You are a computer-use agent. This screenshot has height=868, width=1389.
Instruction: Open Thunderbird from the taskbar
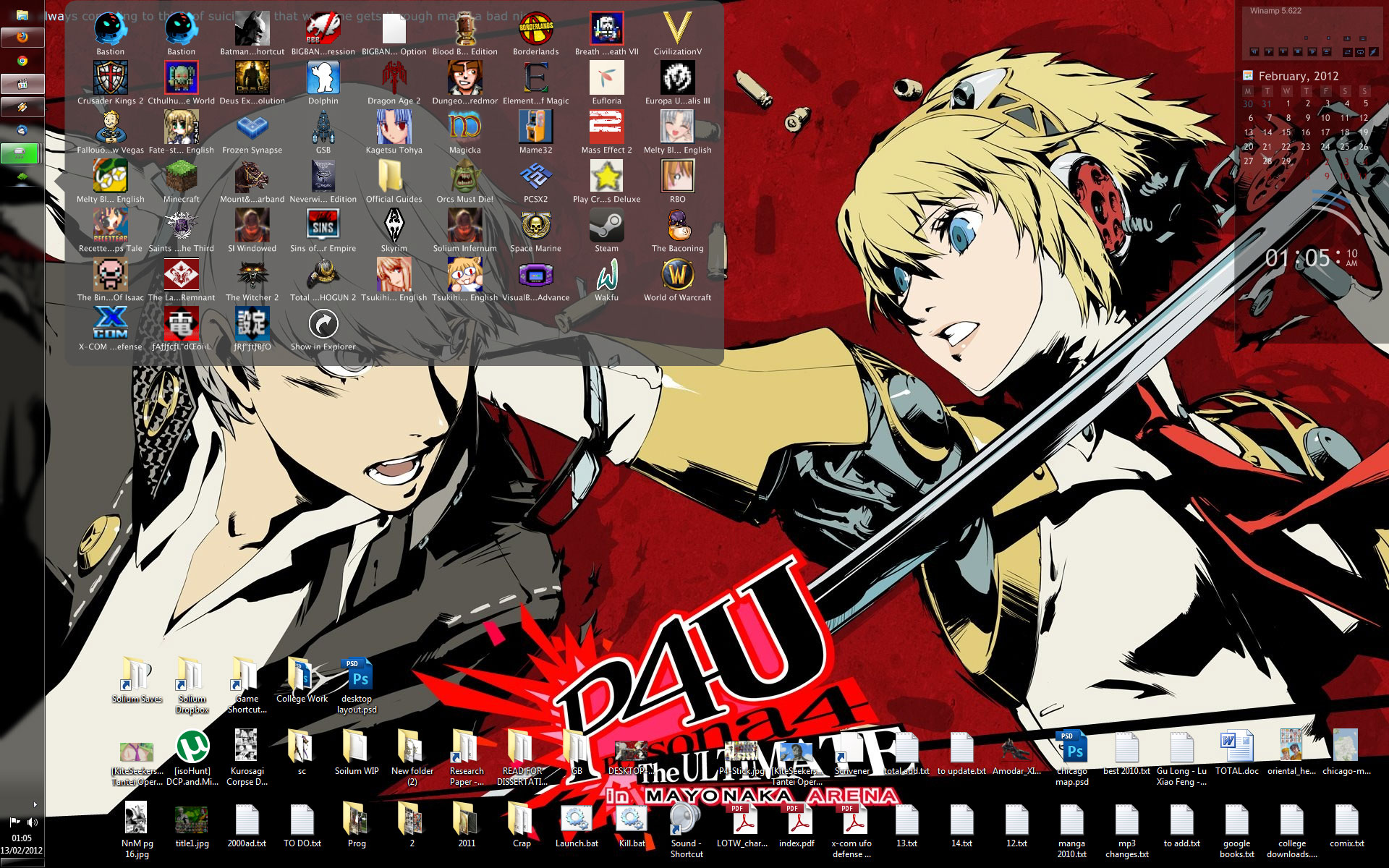click(x=22, y=130)
